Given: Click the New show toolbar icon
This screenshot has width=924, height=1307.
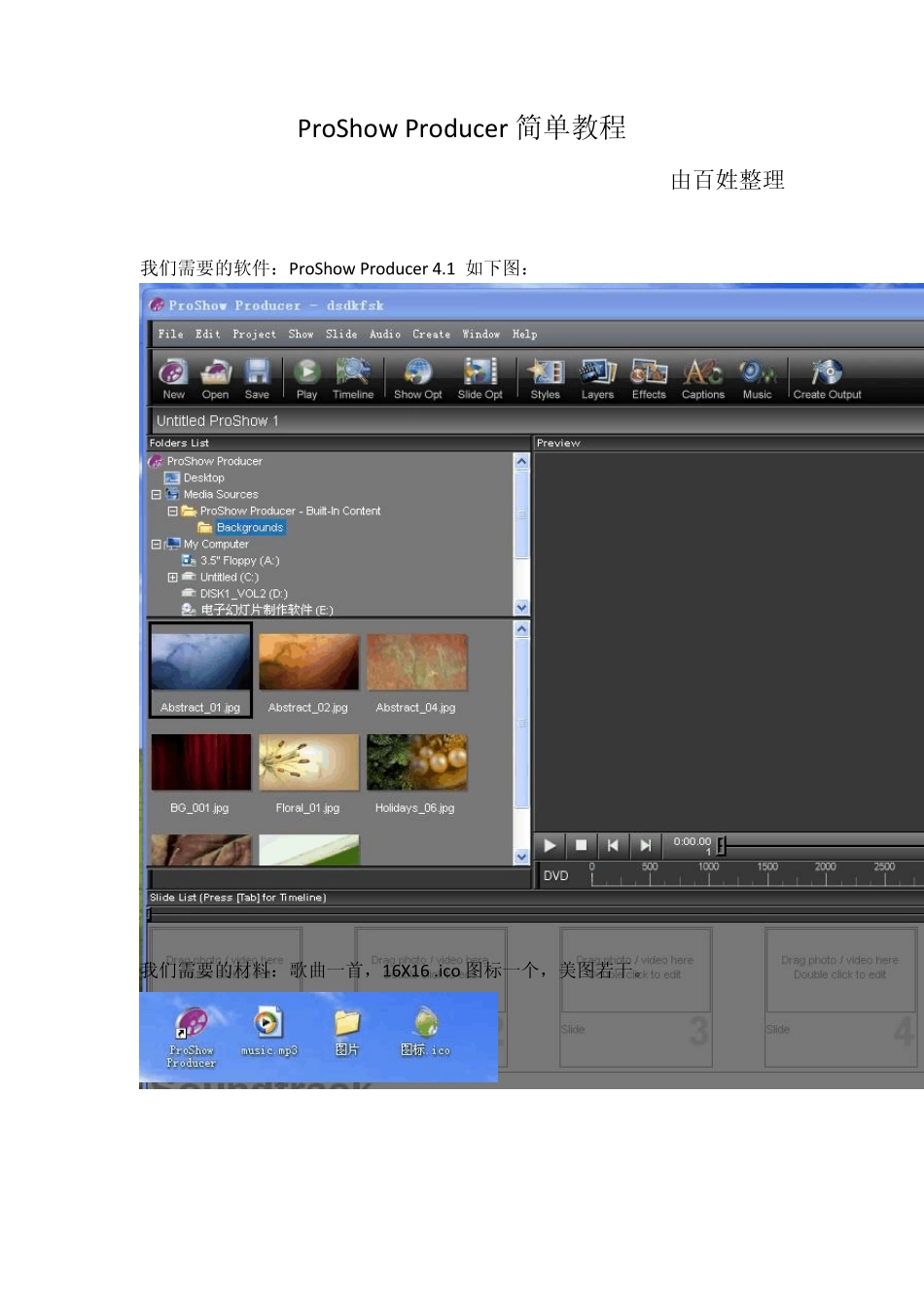Looking at the screenshot, I should pos(173,378).
